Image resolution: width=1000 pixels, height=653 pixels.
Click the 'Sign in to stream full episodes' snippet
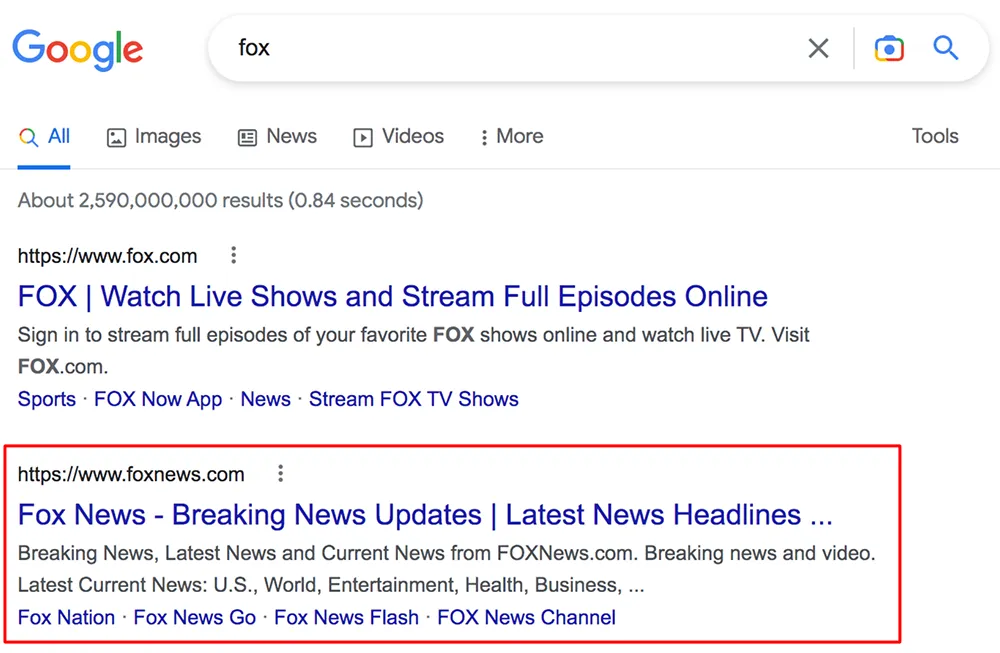(413, 351)
